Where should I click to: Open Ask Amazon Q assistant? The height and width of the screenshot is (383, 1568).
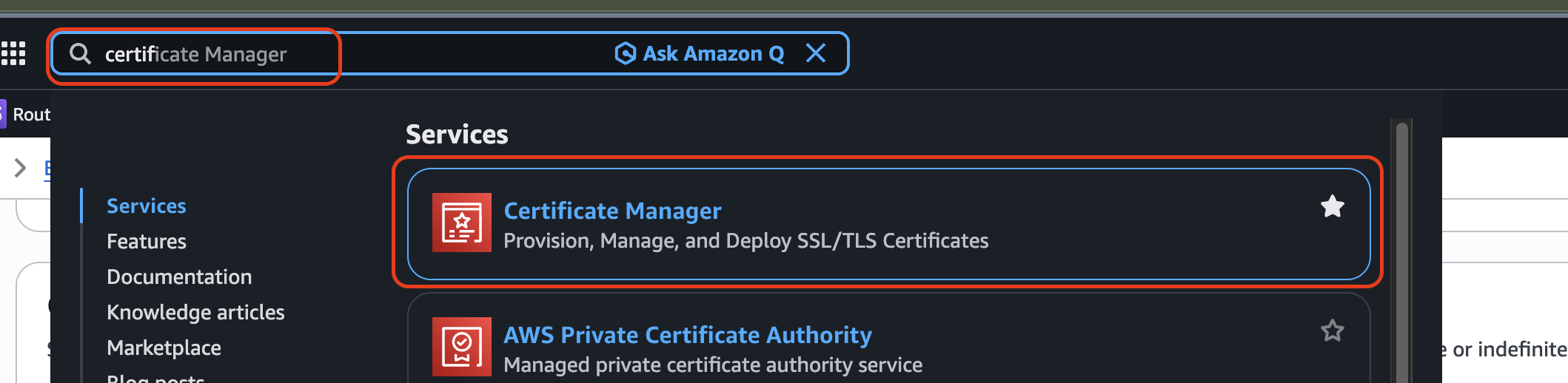coord(700,53)
